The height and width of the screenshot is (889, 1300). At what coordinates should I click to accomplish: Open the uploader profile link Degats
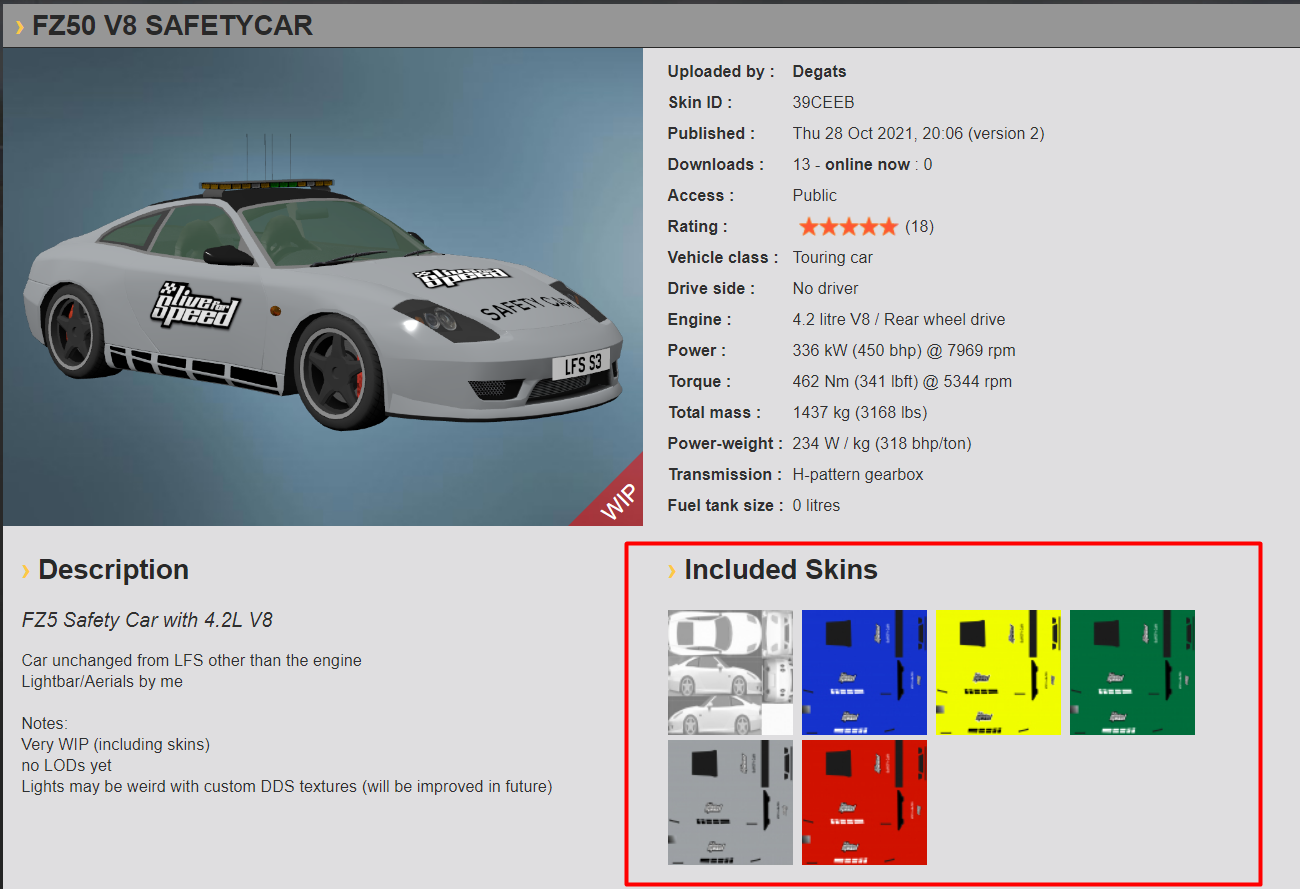click(x=819, y=72)
